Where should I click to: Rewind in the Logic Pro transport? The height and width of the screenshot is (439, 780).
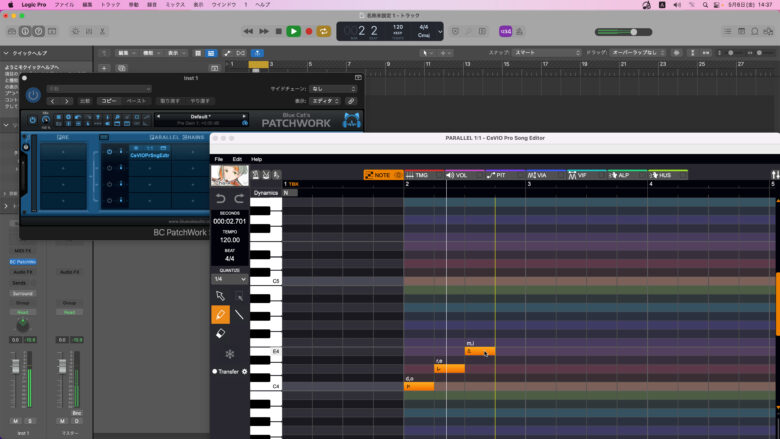[x=248, y=31]
